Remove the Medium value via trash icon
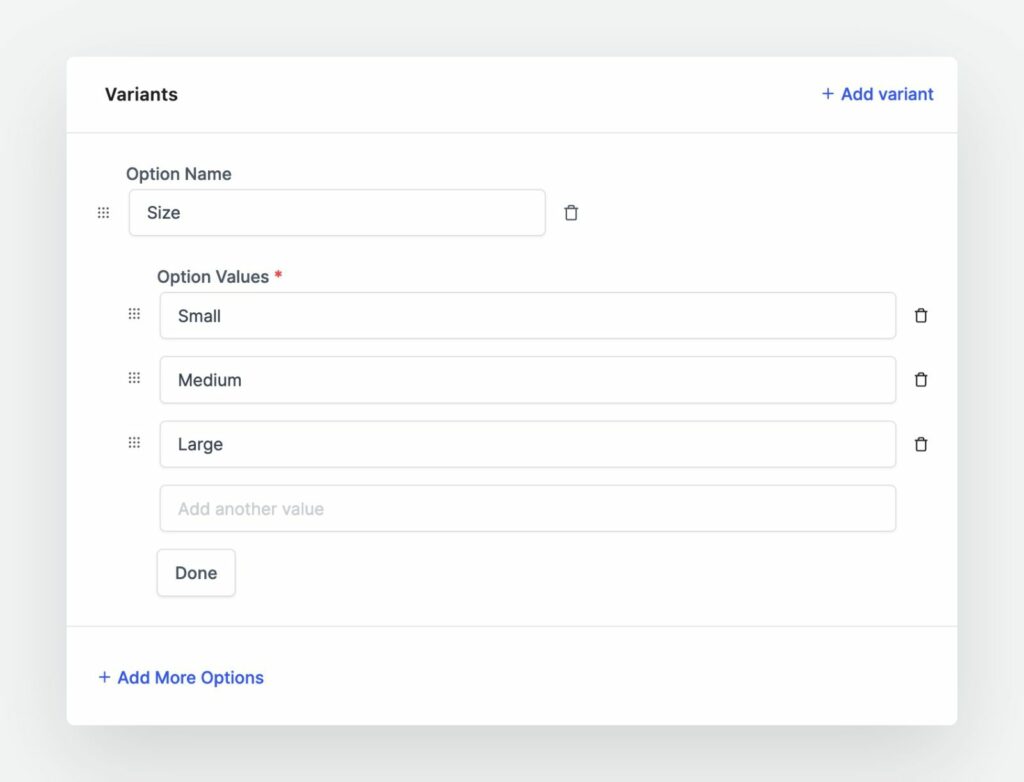 click(921, 380)
